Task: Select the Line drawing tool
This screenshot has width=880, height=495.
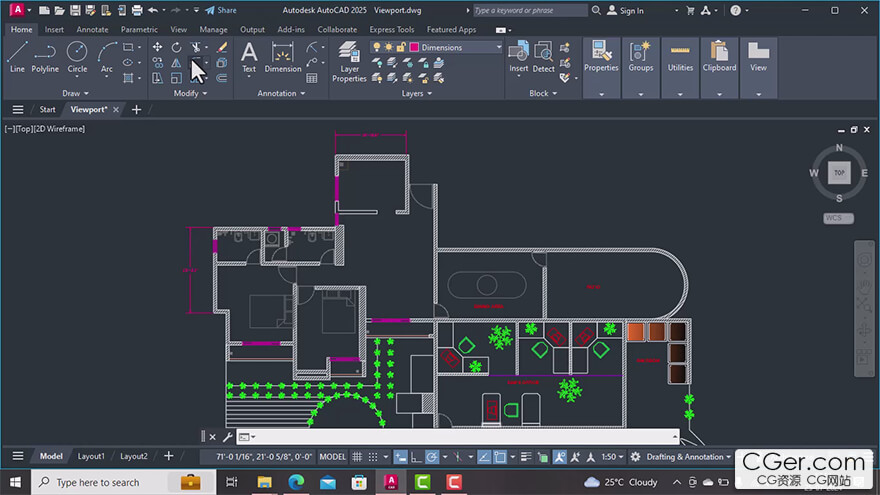Action: coord(17,57)
